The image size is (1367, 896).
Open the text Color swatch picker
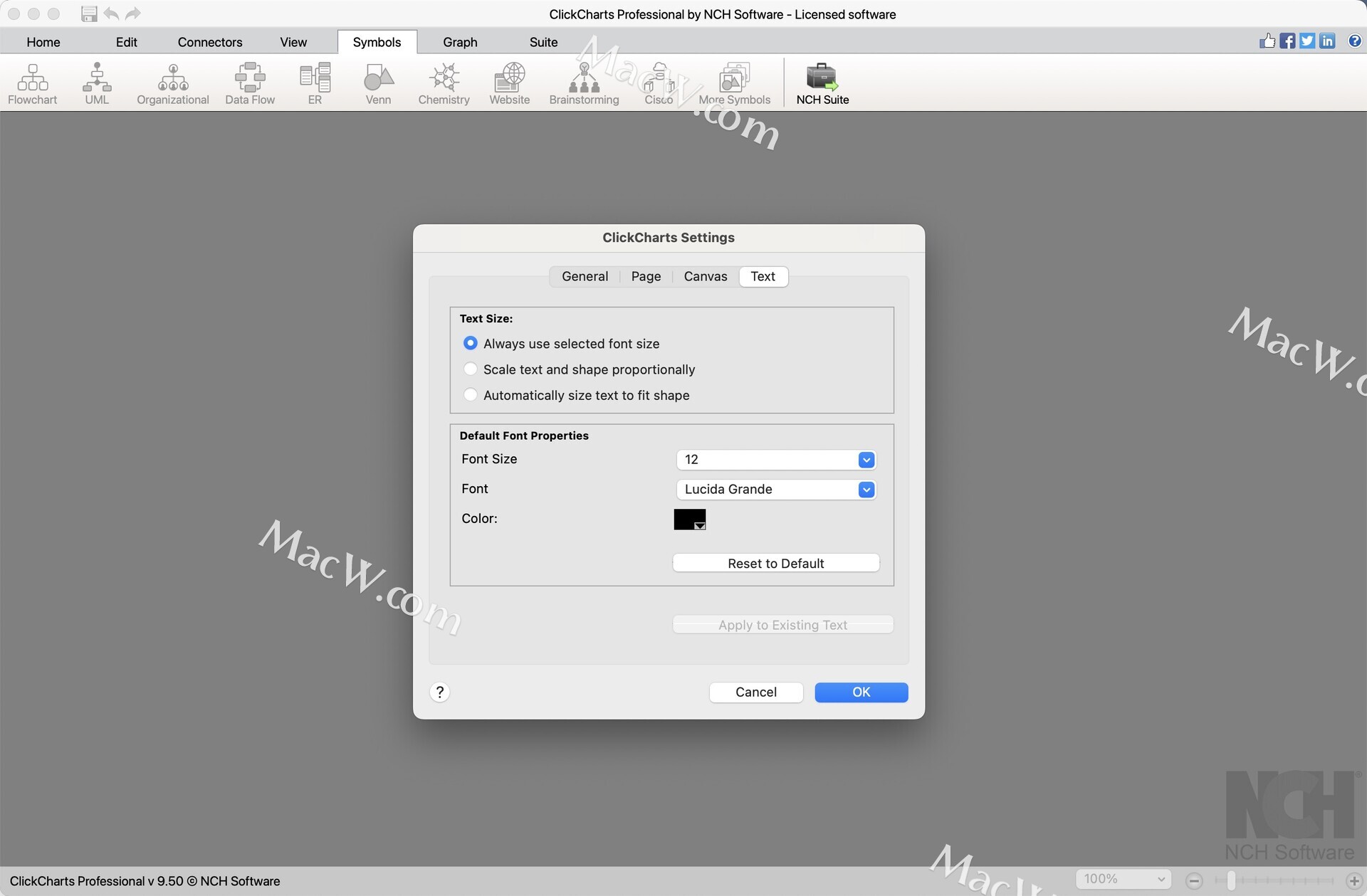tap(689, 519)
